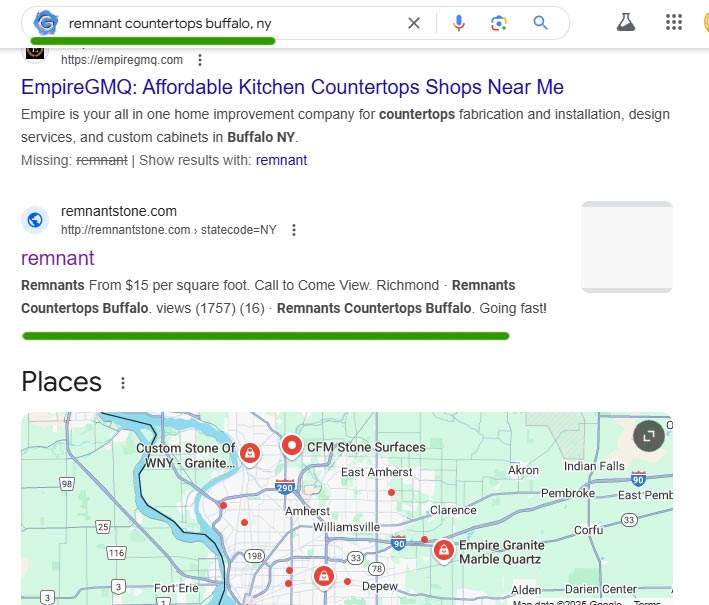Open Search Labs flask icon
The height and width of the screenshot is (605, 709).
pos(626,22)
